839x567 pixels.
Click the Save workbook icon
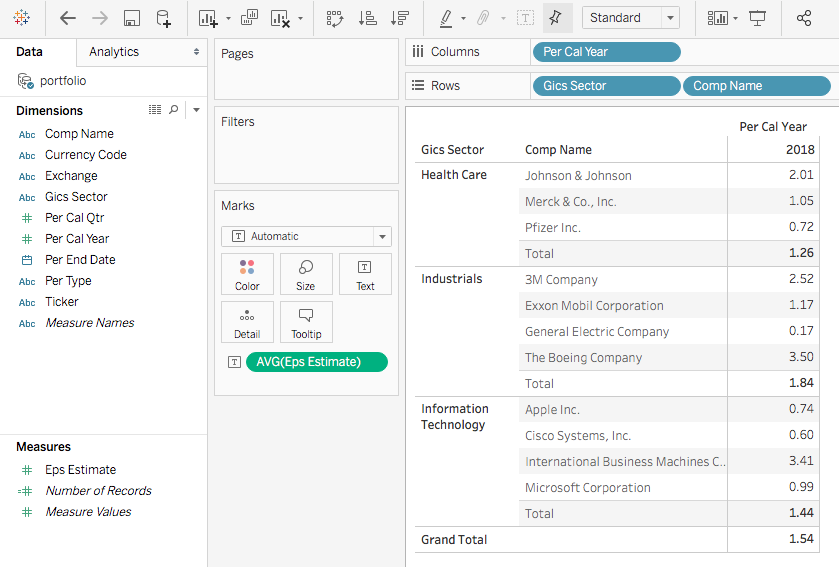click(x=131, y=18)
